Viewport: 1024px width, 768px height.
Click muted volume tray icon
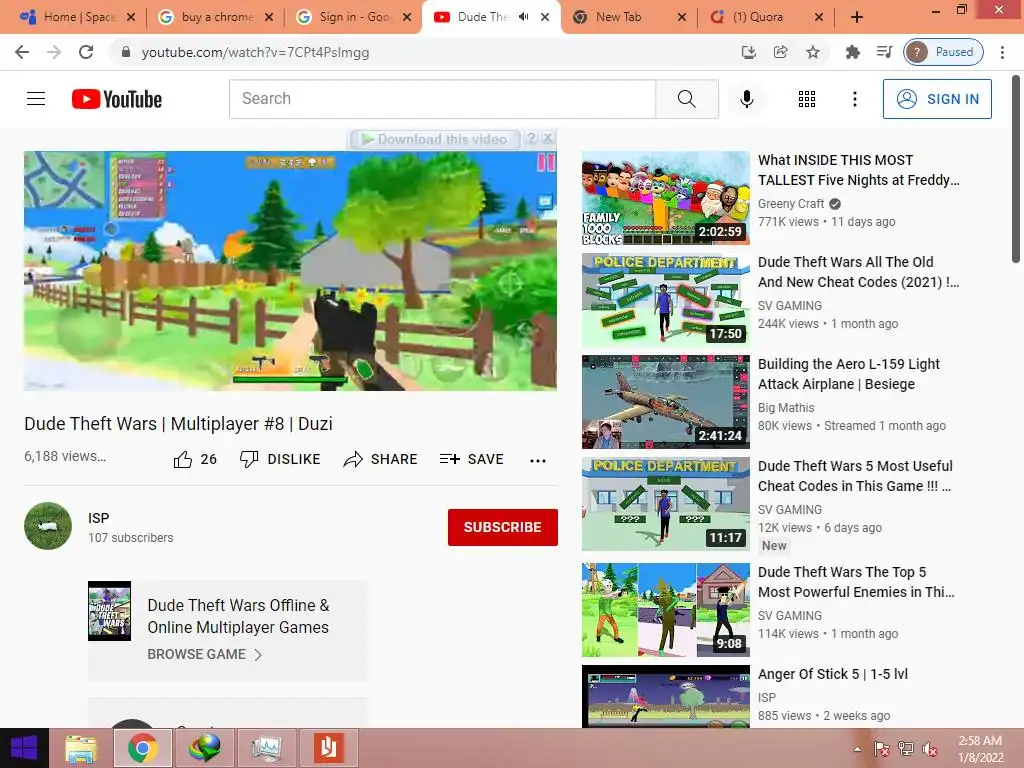click(929, 749)
